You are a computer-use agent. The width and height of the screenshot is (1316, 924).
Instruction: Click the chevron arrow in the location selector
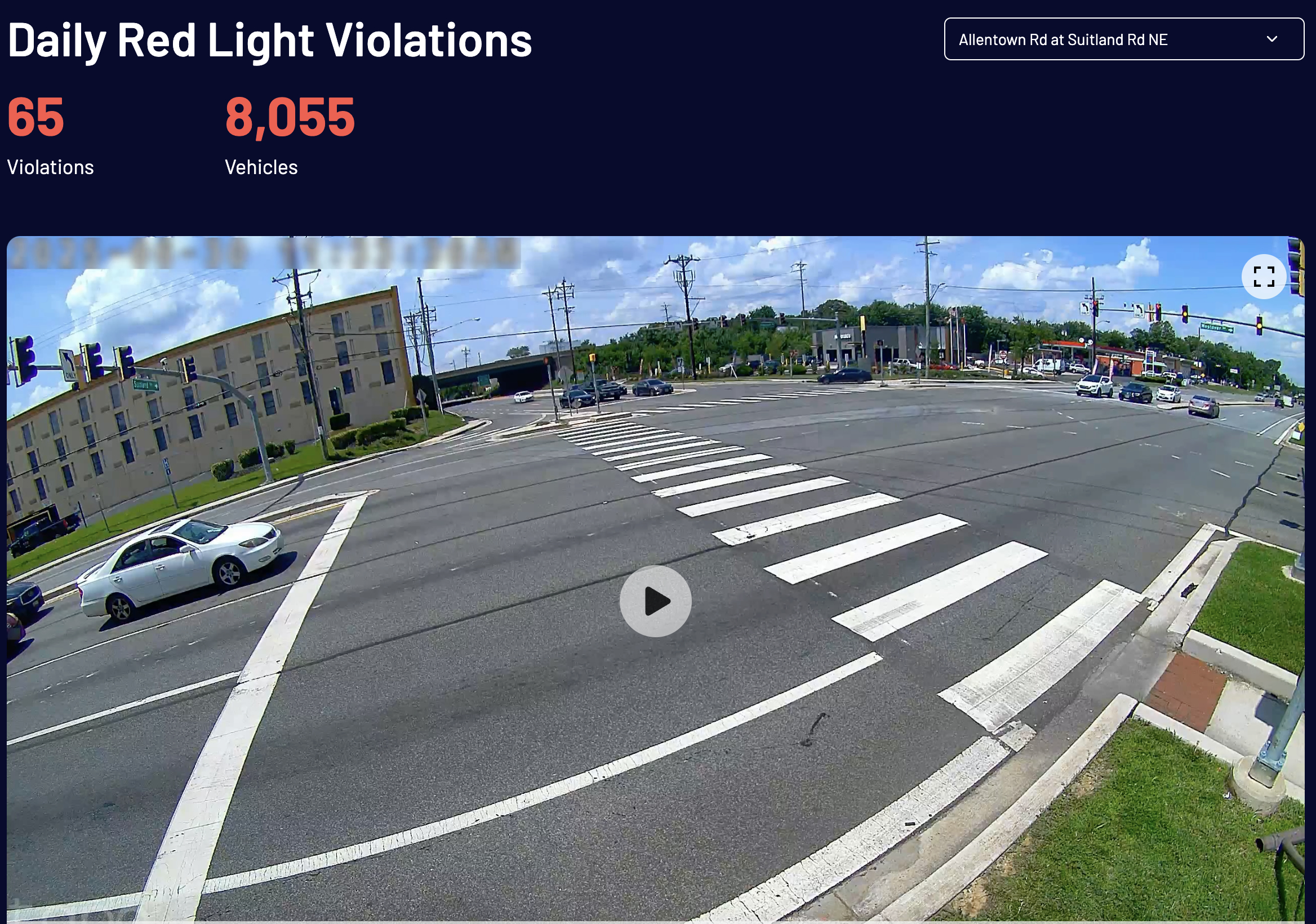point(1272,39)
